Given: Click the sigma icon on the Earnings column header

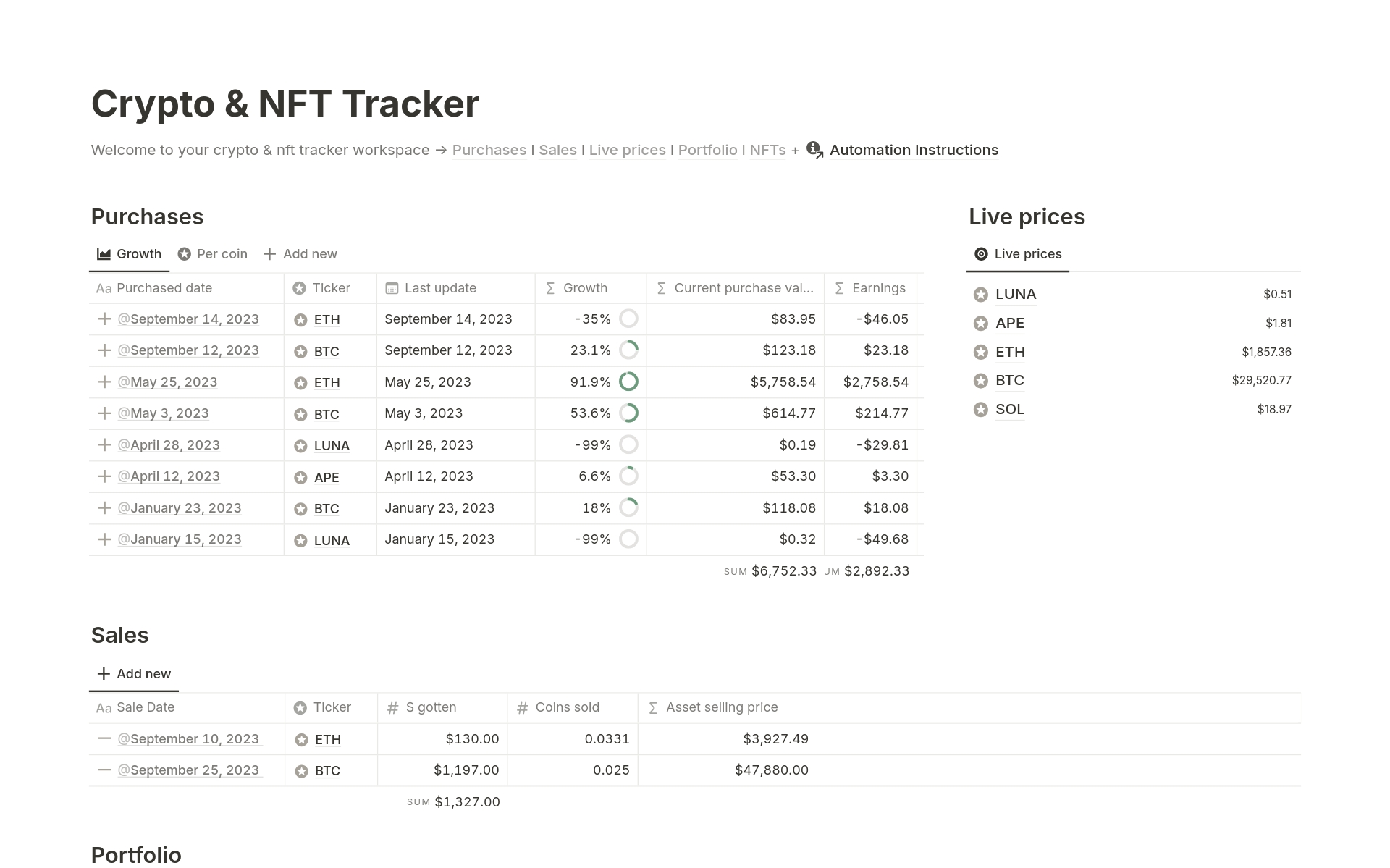Looking at the screenshot, I should click(838, 287).
